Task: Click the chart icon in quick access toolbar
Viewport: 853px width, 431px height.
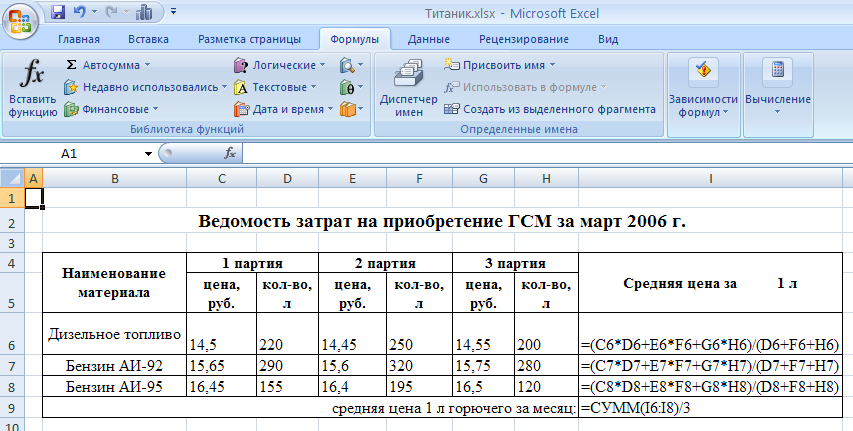Action: [x=144, y=12]
